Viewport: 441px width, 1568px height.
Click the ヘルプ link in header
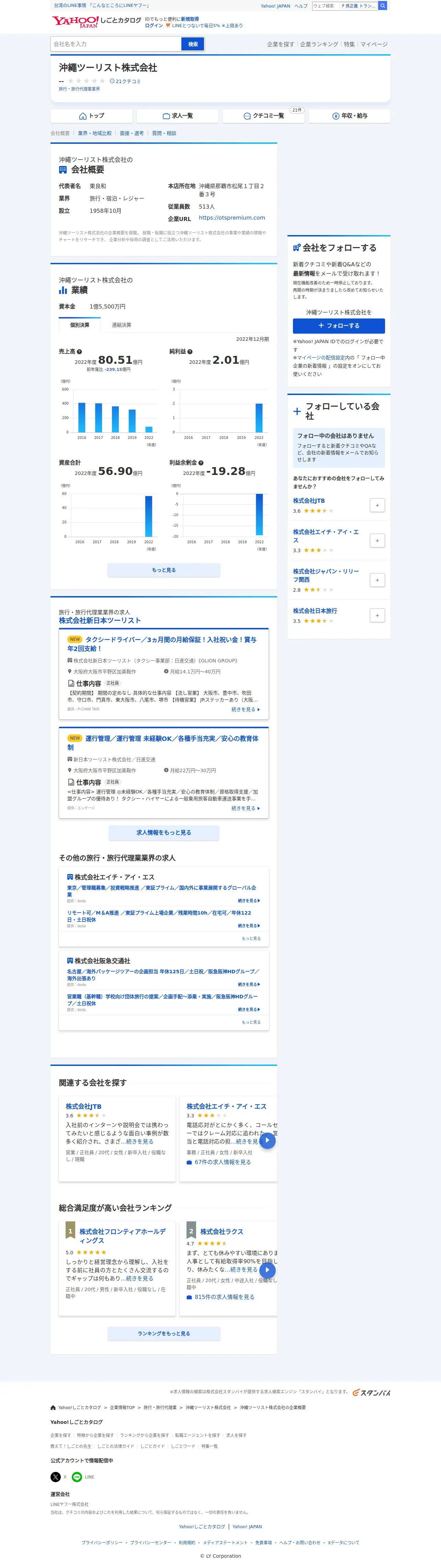point(301,6)
